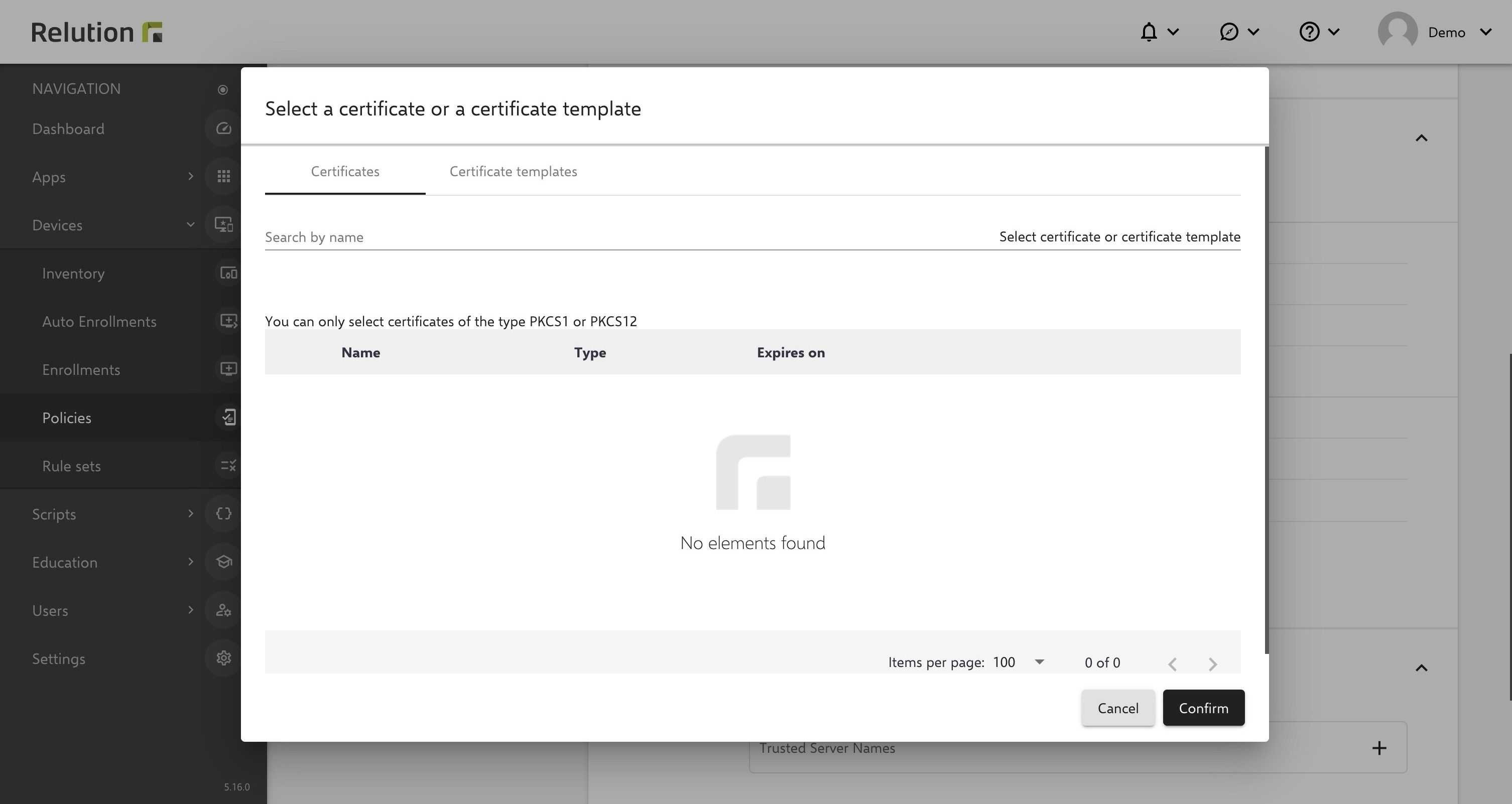
Task: Click the Relution logo
Action: click(96, 32)
